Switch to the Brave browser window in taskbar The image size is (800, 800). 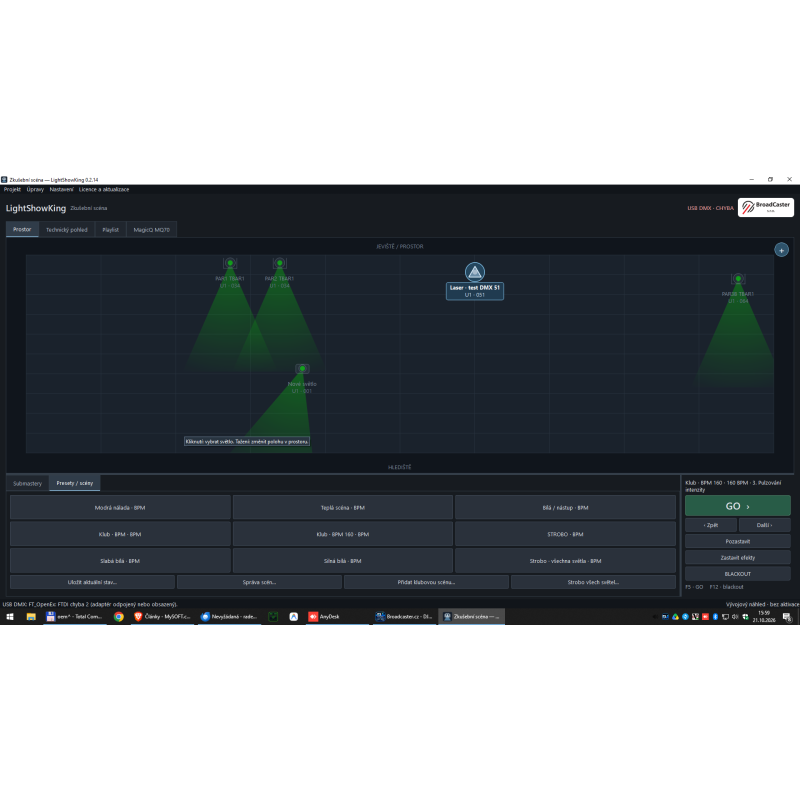click(x=162, y=617)
